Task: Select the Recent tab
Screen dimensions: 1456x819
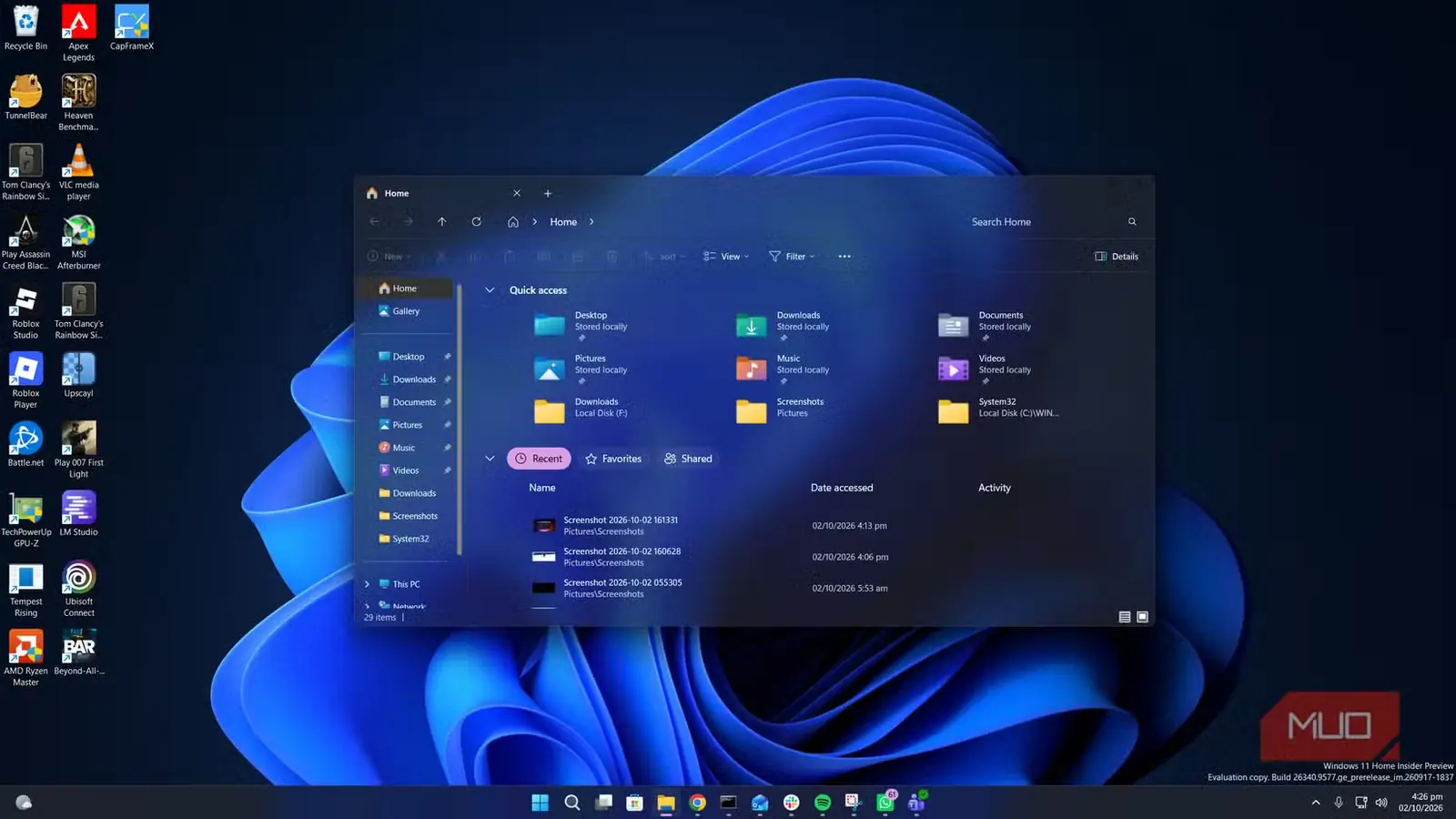Action: [539, 459]
